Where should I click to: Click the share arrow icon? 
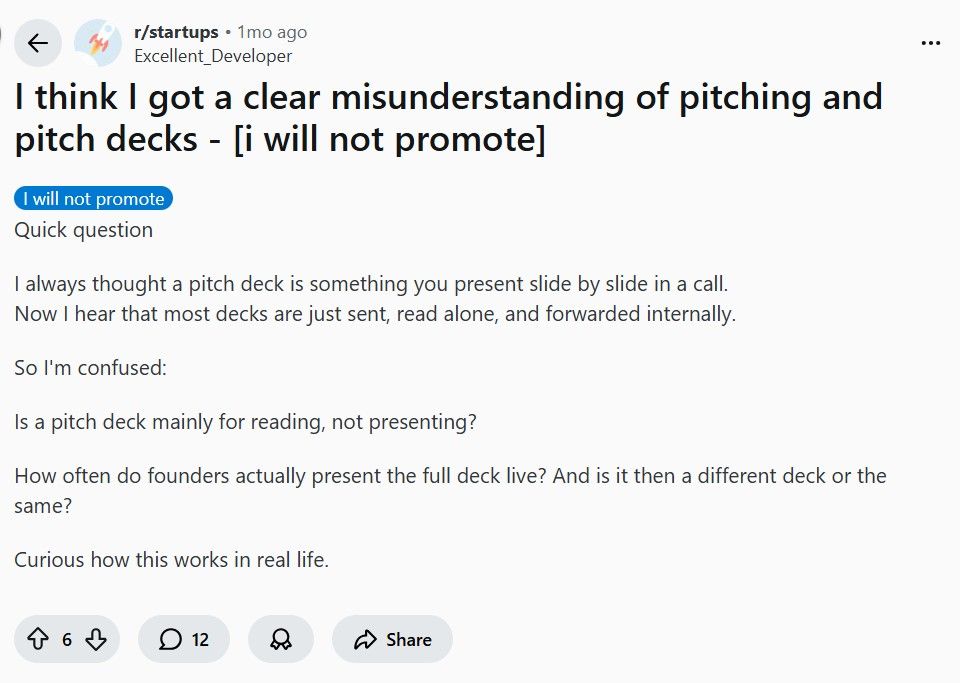coord(365,640)
